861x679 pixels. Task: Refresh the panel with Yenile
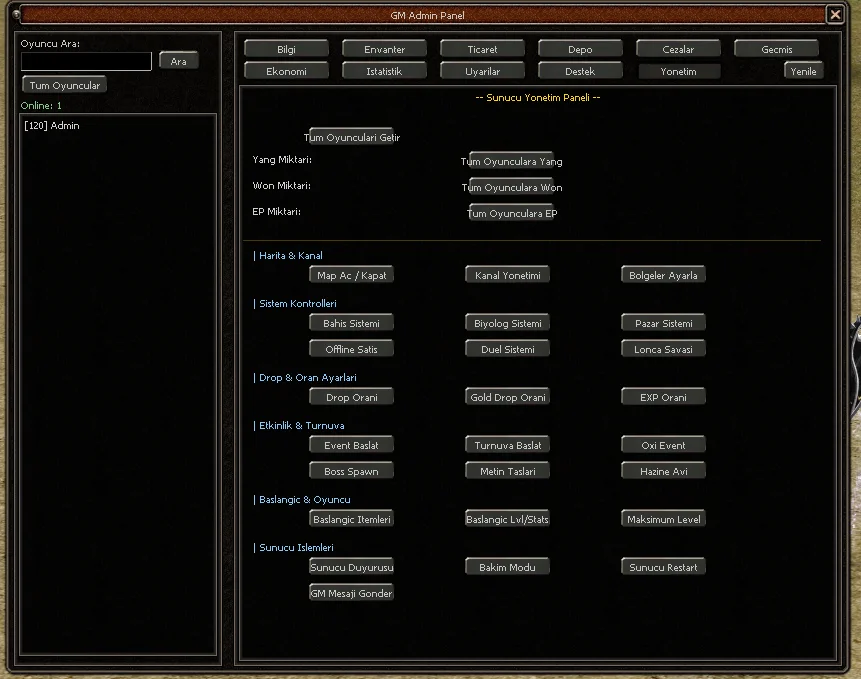(x=803, y=71)
